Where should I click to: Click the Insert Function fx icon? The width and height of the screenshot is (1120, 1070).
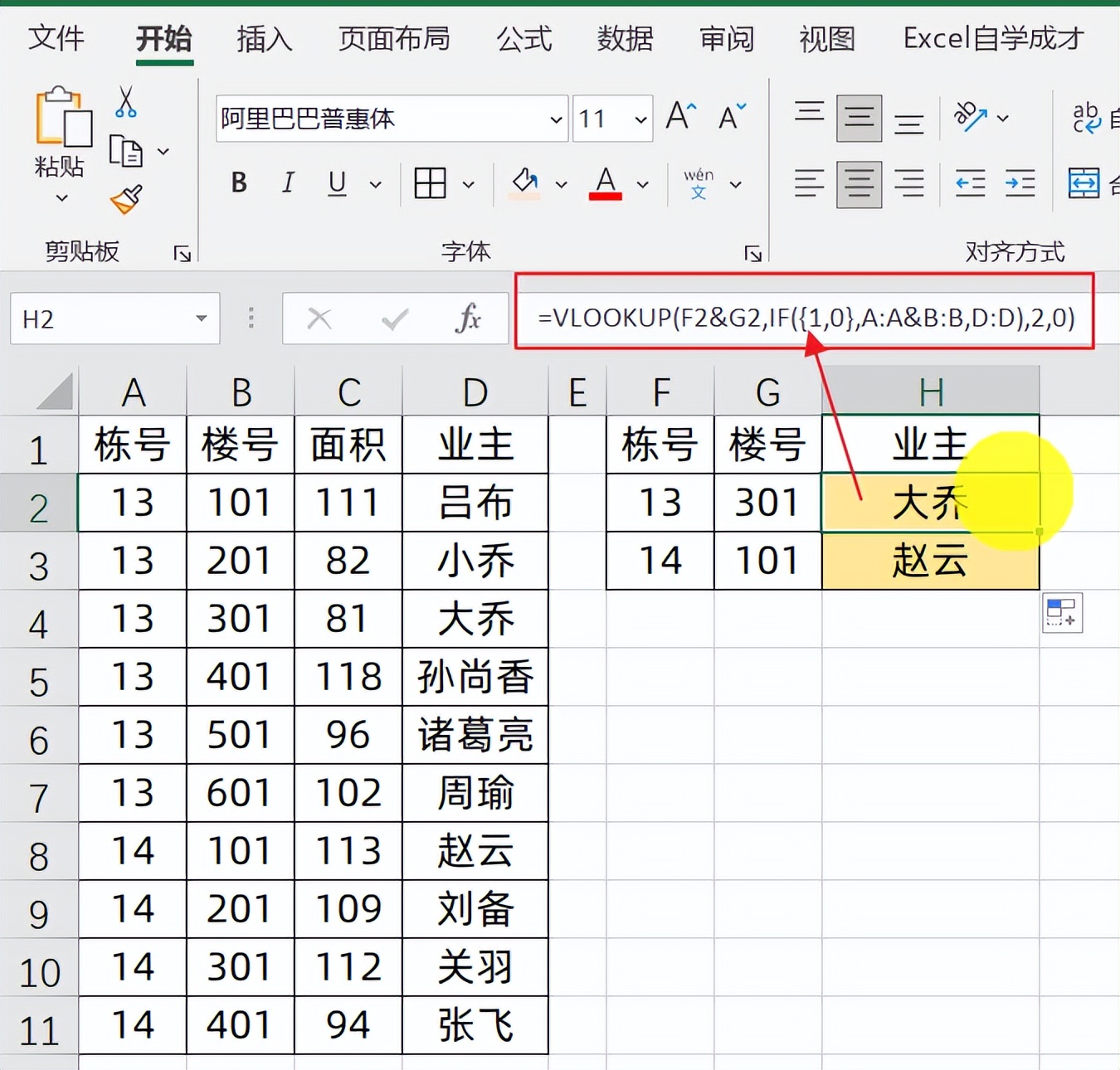click(x=468, y=318)
